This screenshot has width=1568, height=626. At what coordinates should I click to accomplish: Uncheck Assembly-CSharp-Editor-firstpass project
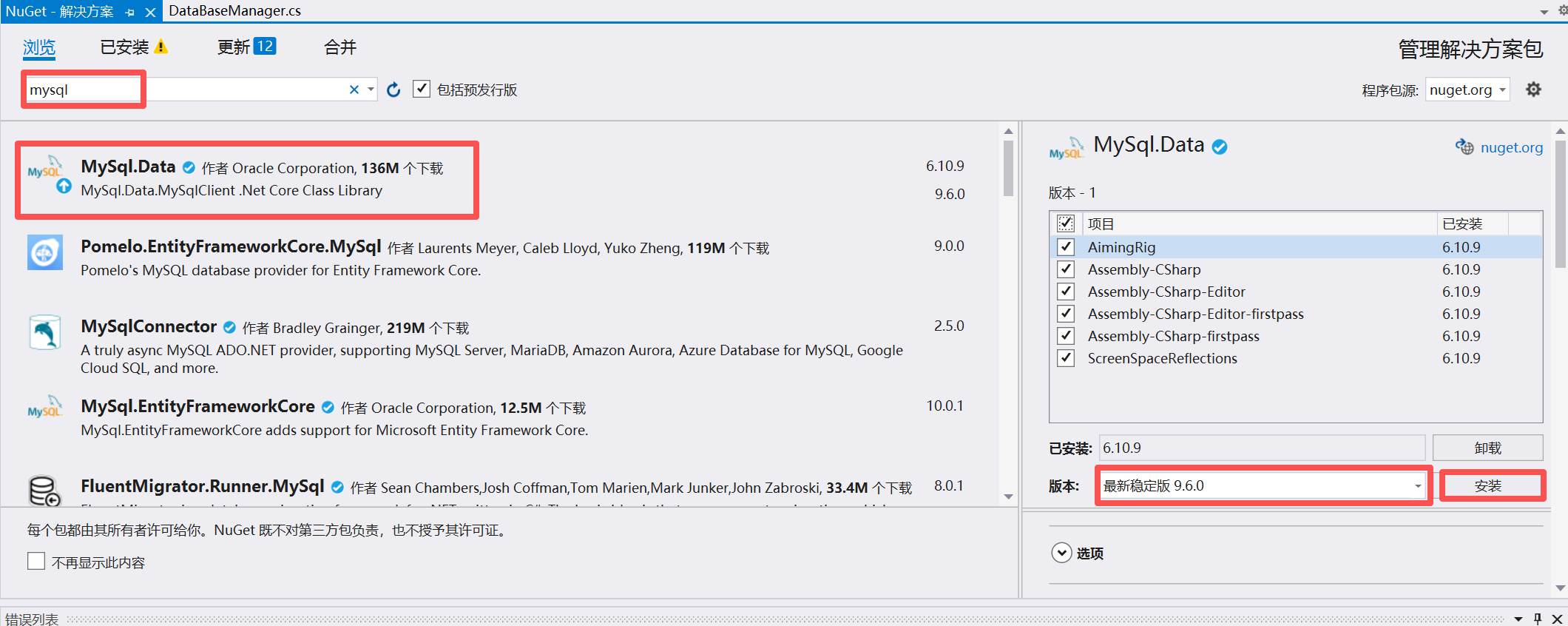tap(1066, 314)
